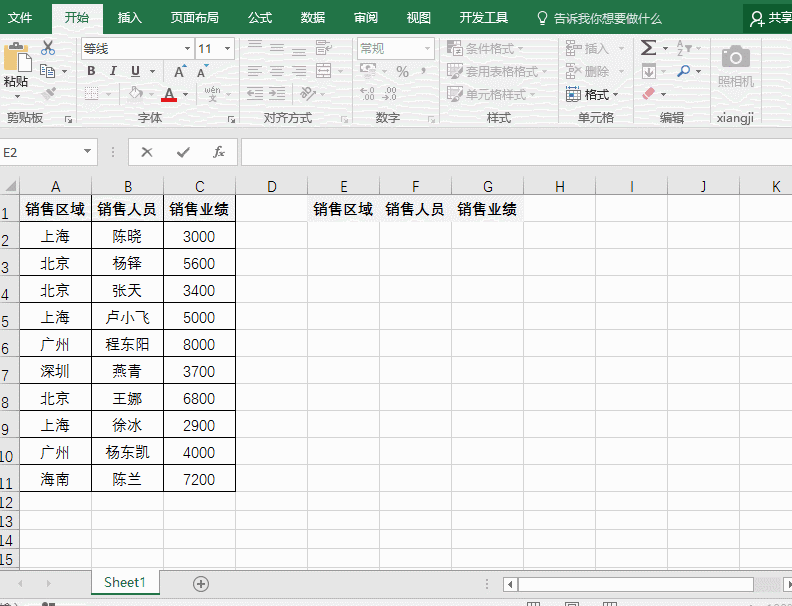Click the formula bar cancel X button
The image size is (792, 606).
tap(147, 152)
